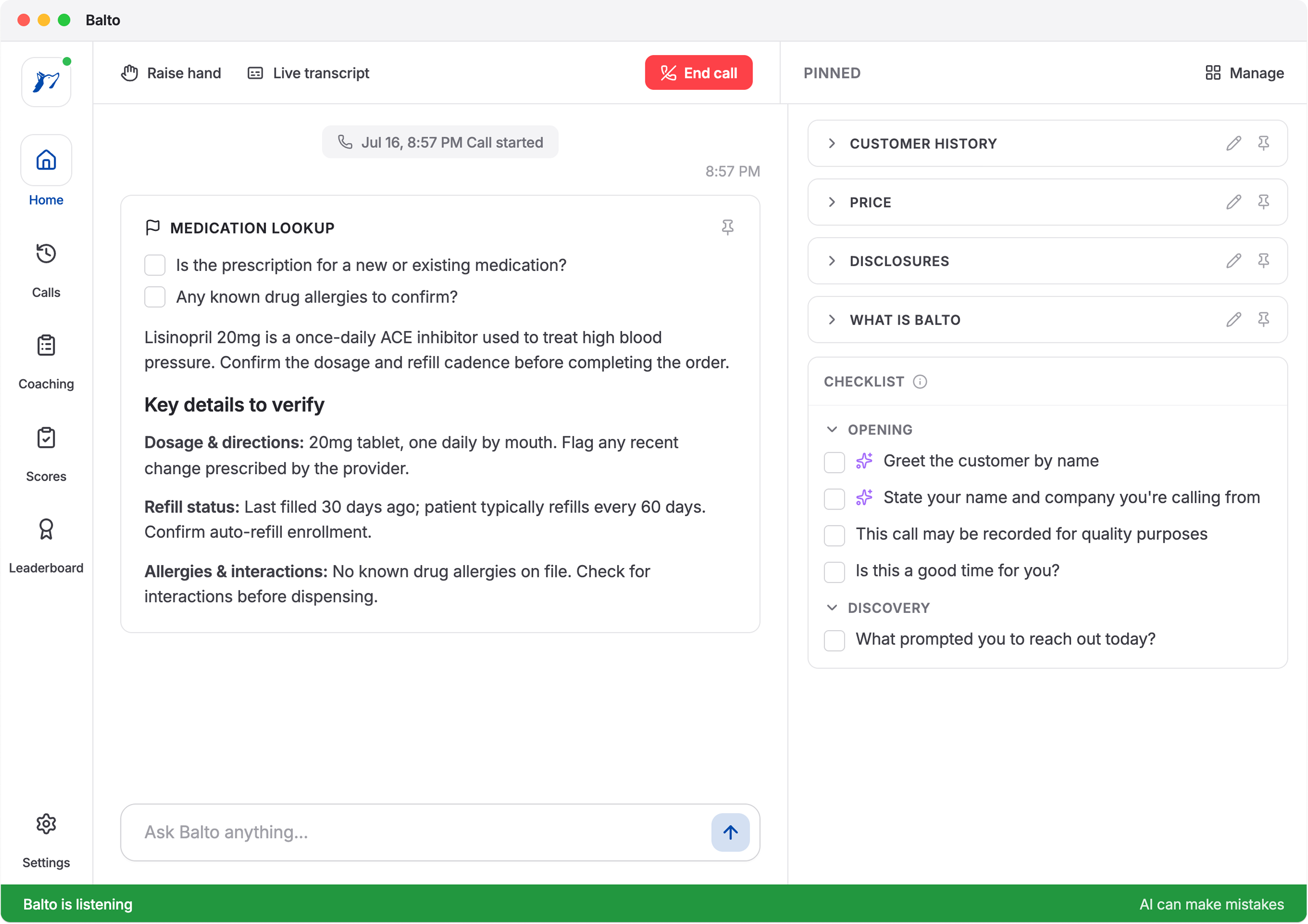This screenshot has width=1308, height=924.
Task: Click the Checklist info icon
Action: point(920,381)
